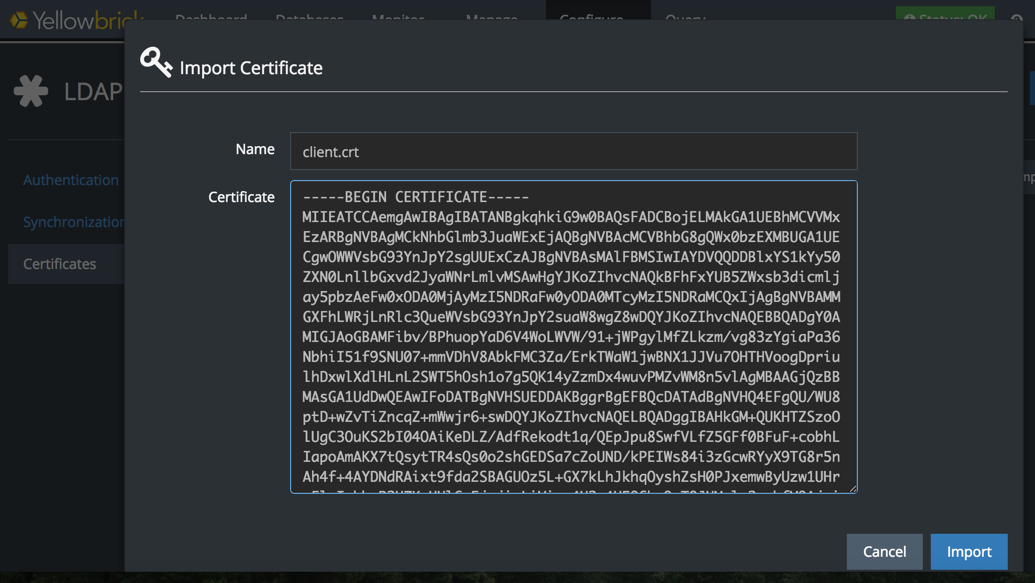Click the LDAP asterisk icon

click(x=31, y=91)
